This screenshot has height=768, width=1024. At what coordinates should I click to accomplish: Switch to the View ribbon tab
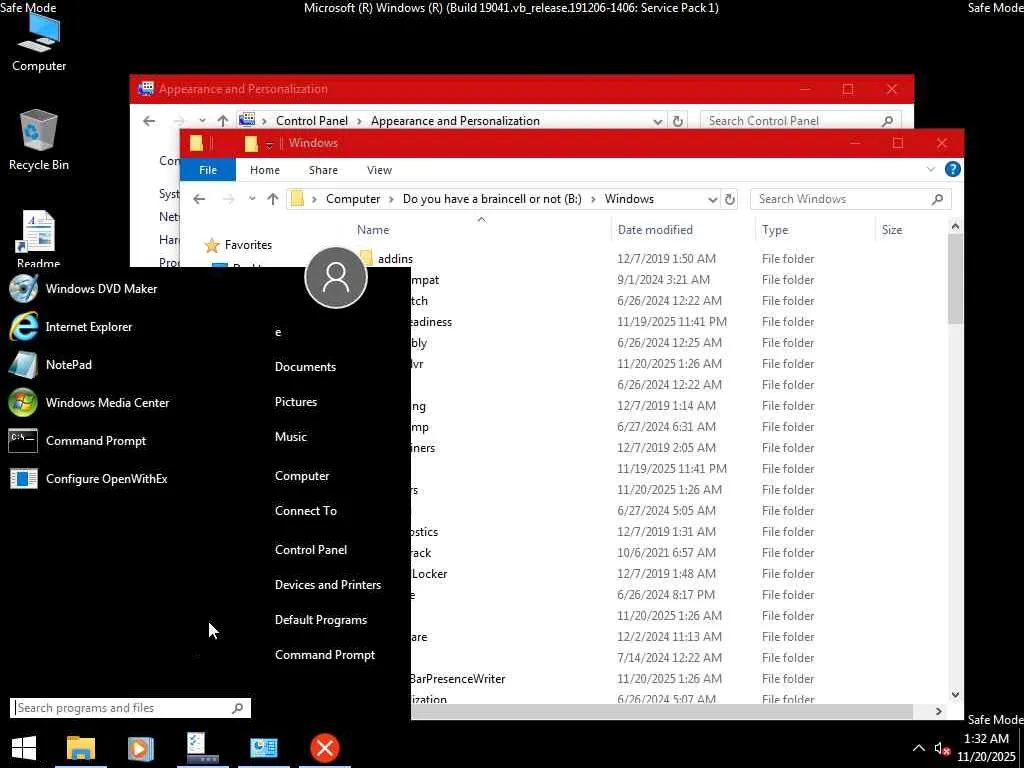[x=379, y=170]
